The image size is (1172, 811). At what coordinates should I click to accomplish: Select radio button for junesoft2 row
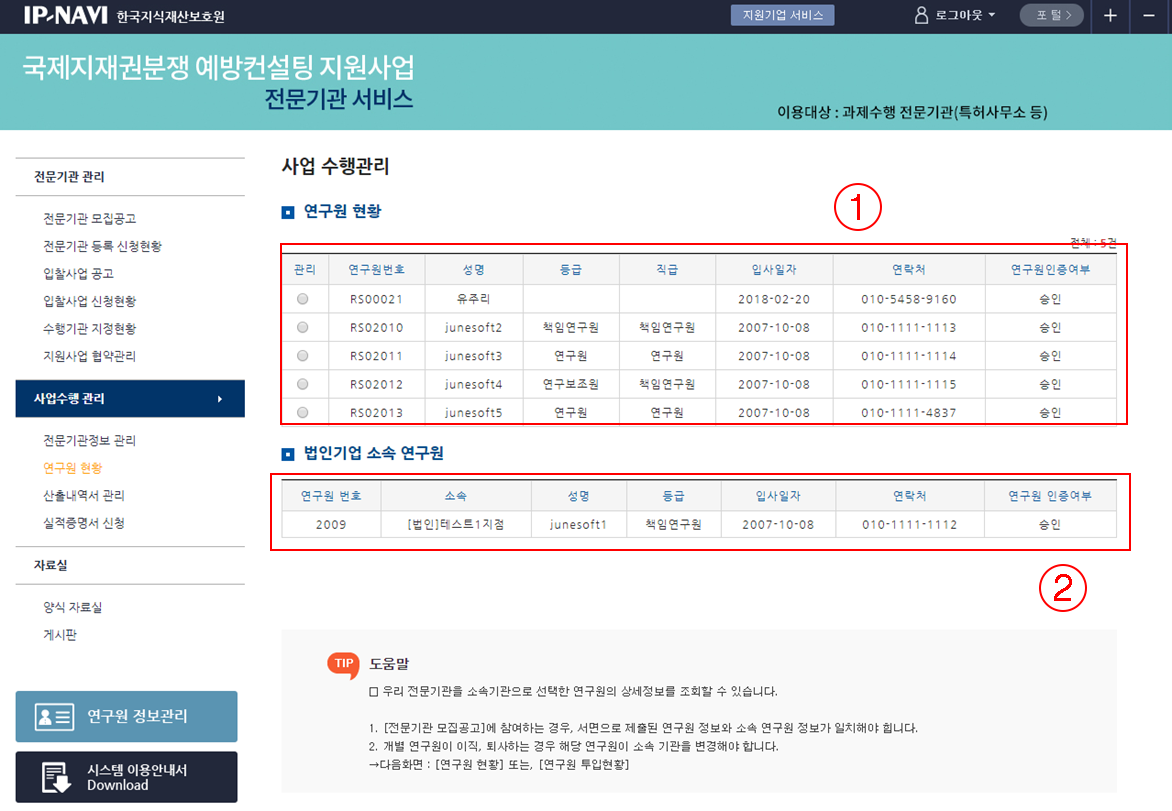click(303, 327)
